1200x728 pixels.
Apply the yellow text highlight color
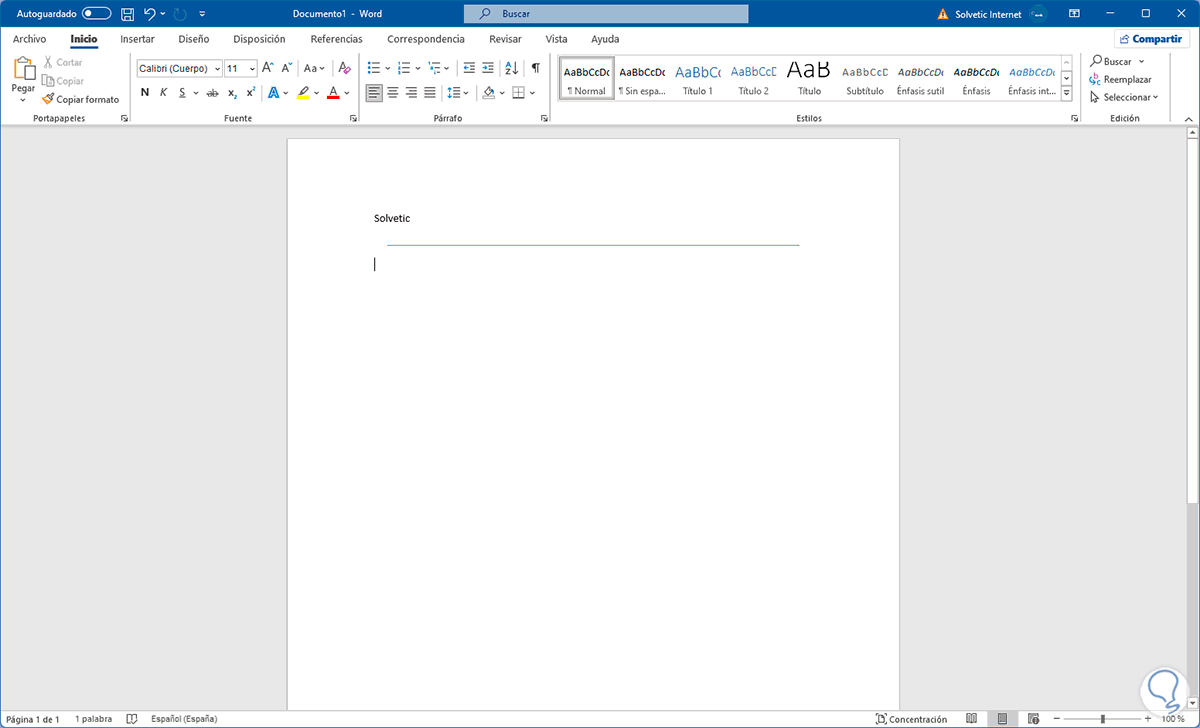pos(303,93)
